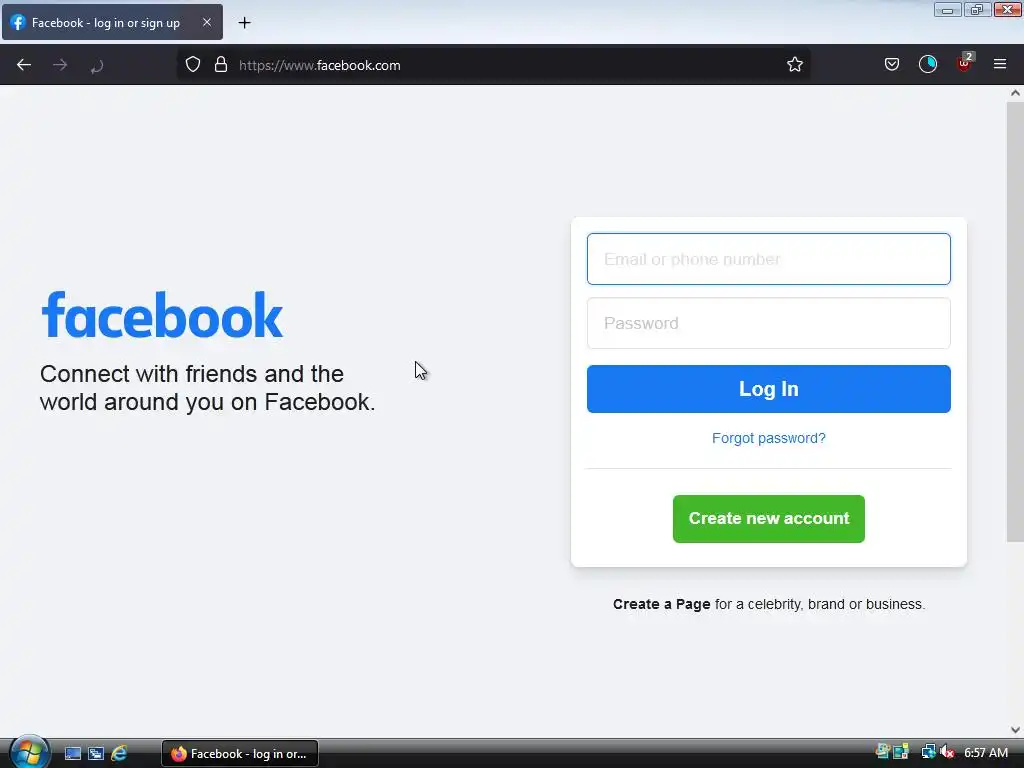Click the scrollbar up arrow
This screenshot has width=1024, height=768.
coord(1015,93)
